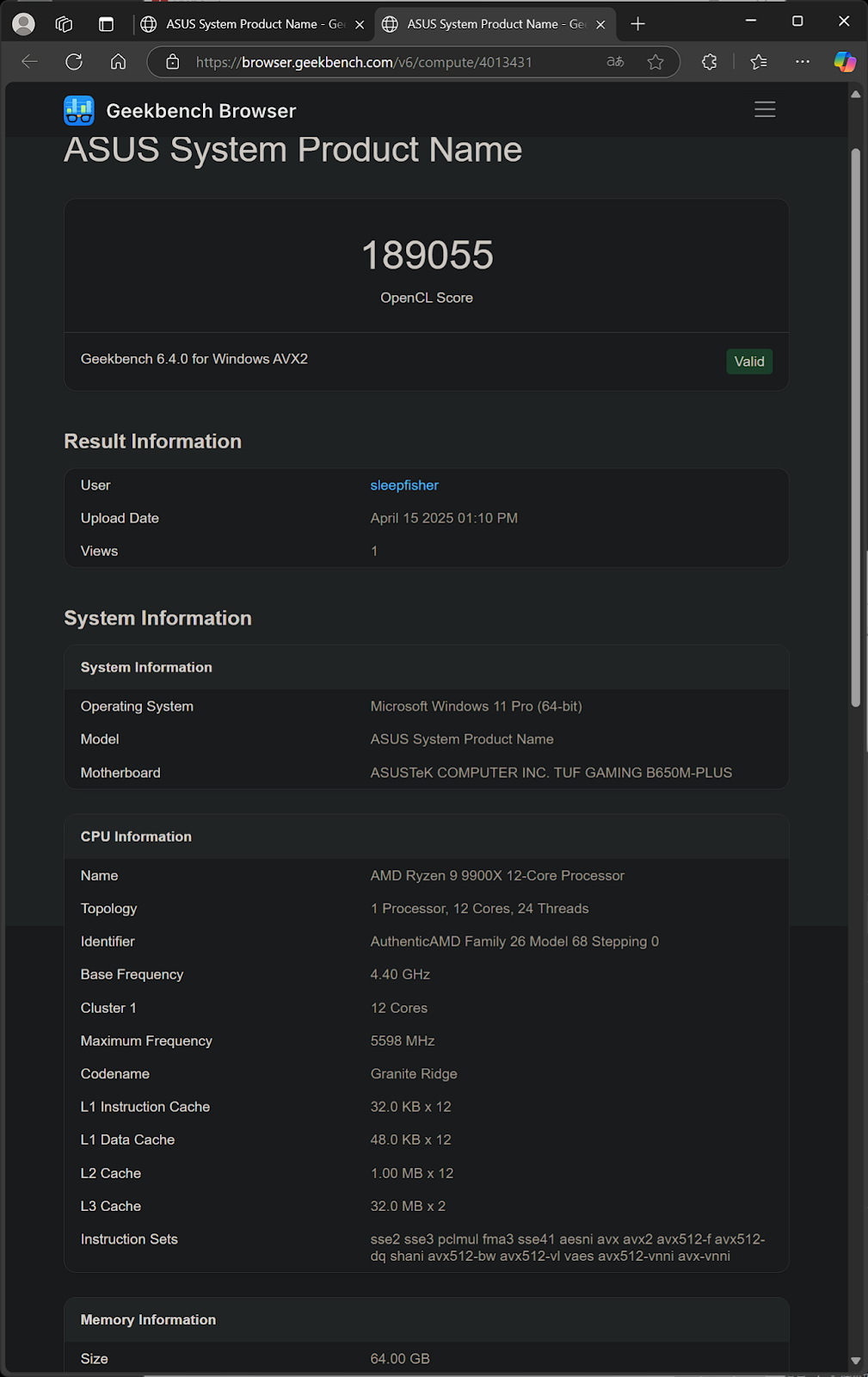Minimize the browser window
The height and width of the screenshot is (1377, 868).
751,22
